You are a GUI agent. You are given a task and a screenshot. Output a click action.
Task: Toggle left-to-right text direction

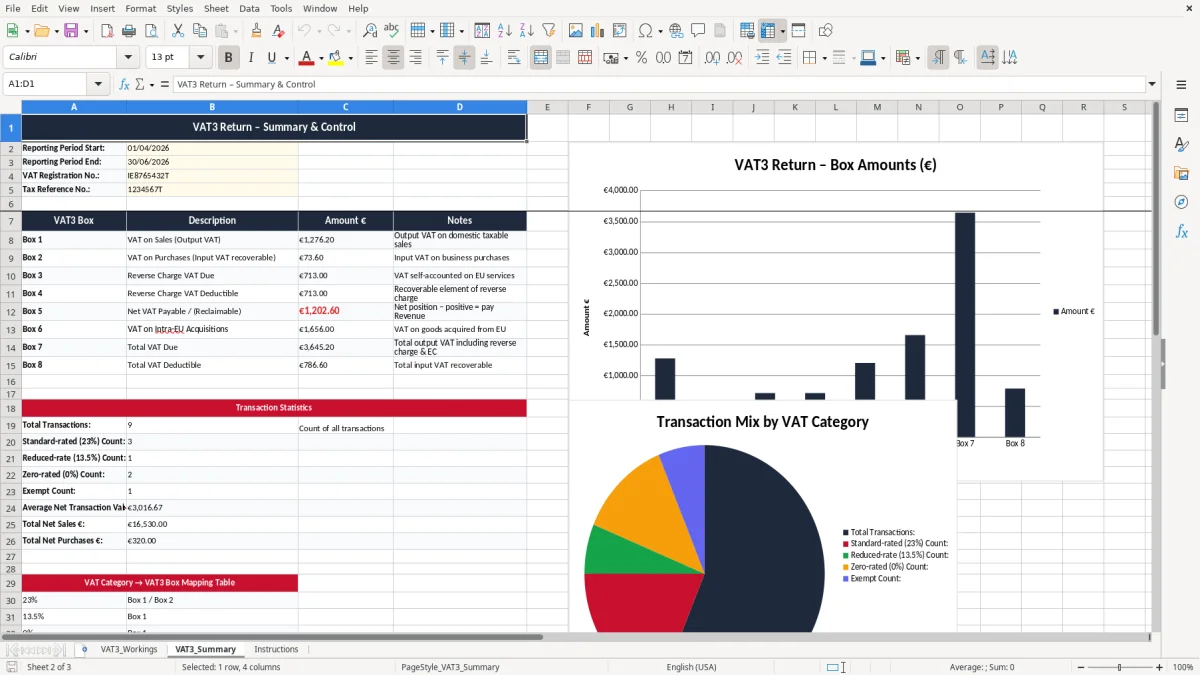[x=938, y=58]
